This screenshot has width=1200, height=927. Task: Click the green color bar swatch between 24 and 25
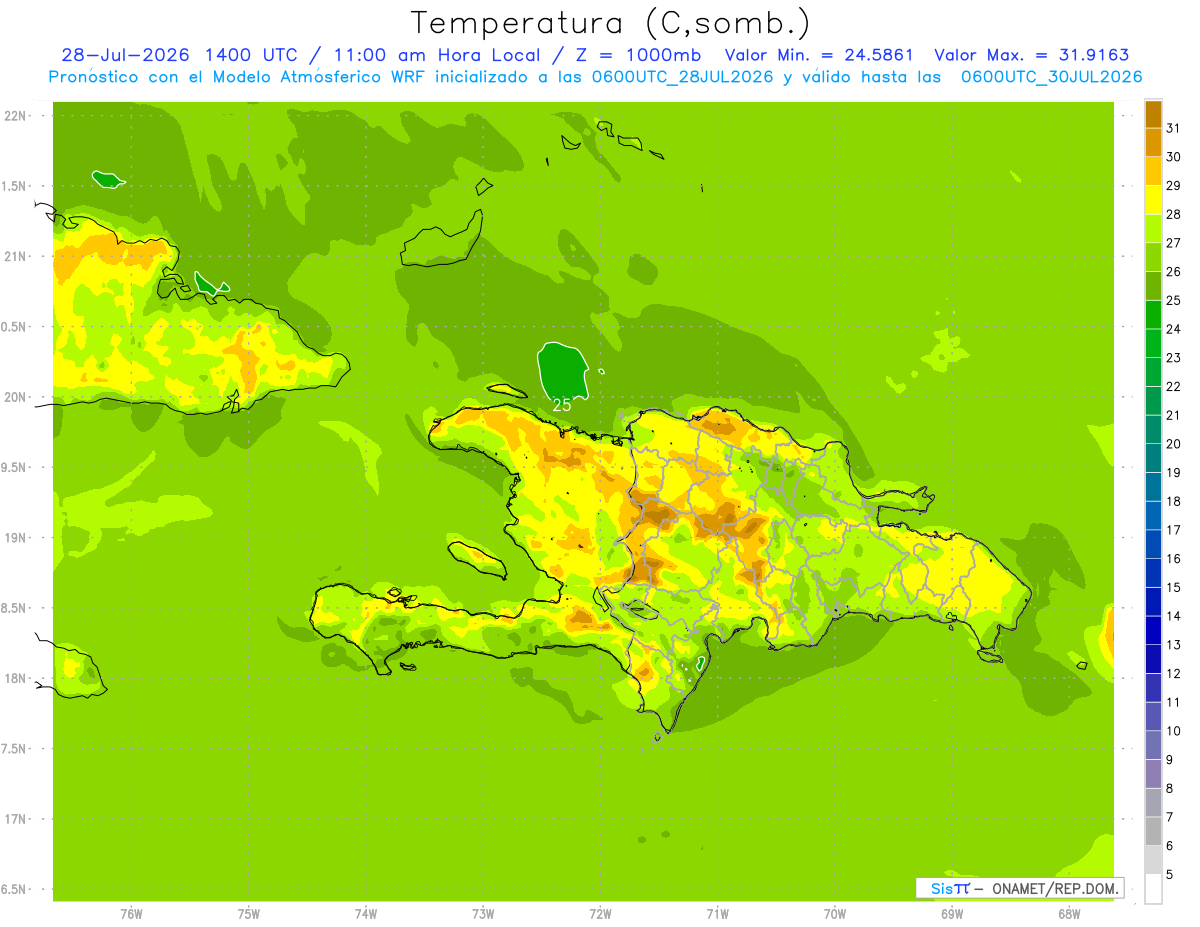click(1153, 314)
